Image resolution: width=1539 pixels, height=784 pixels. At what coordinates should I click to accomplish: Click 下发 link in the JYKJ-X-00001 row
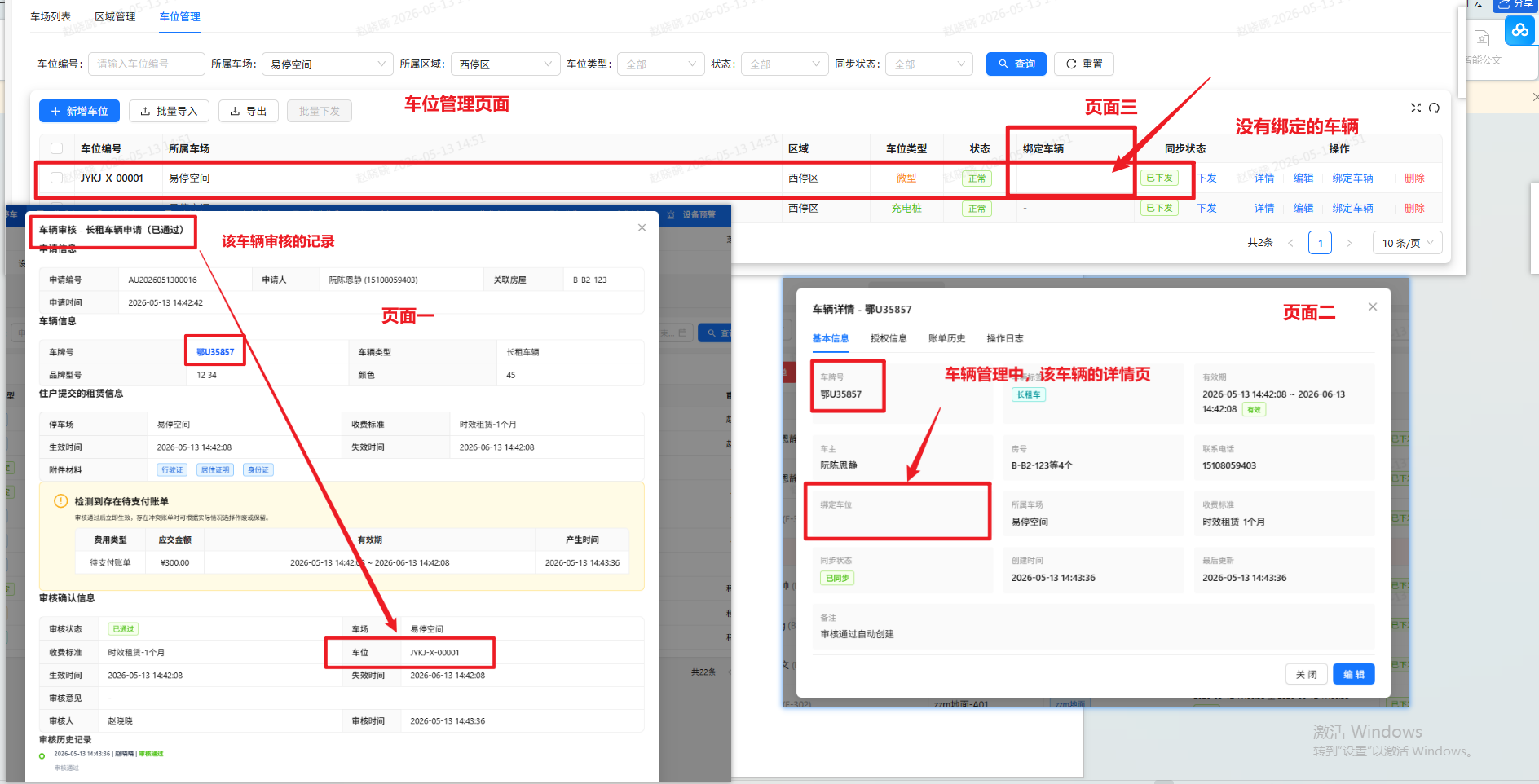[x=1206, y=178]
